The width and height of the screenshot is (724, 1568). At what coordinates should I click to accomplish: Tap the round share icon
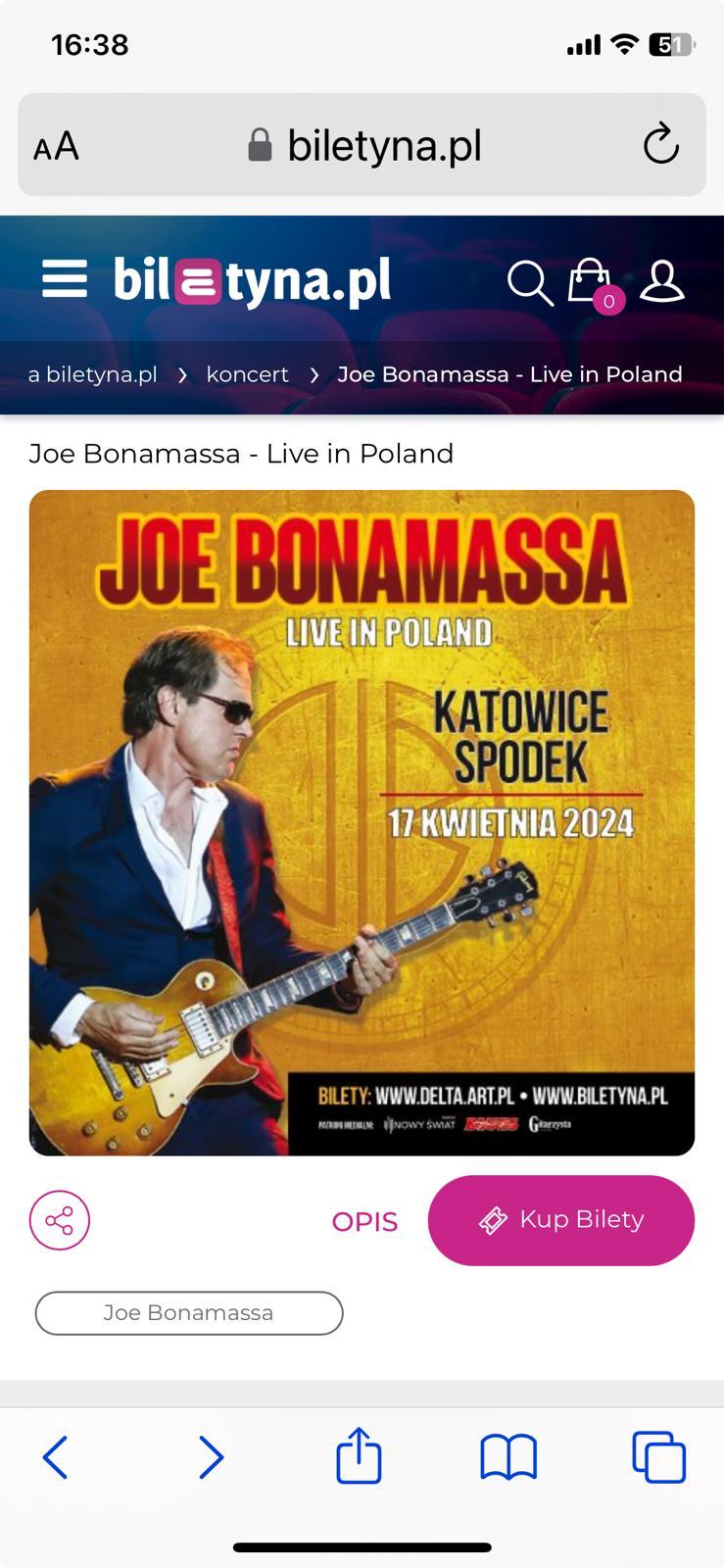[x=60, y=1220]
